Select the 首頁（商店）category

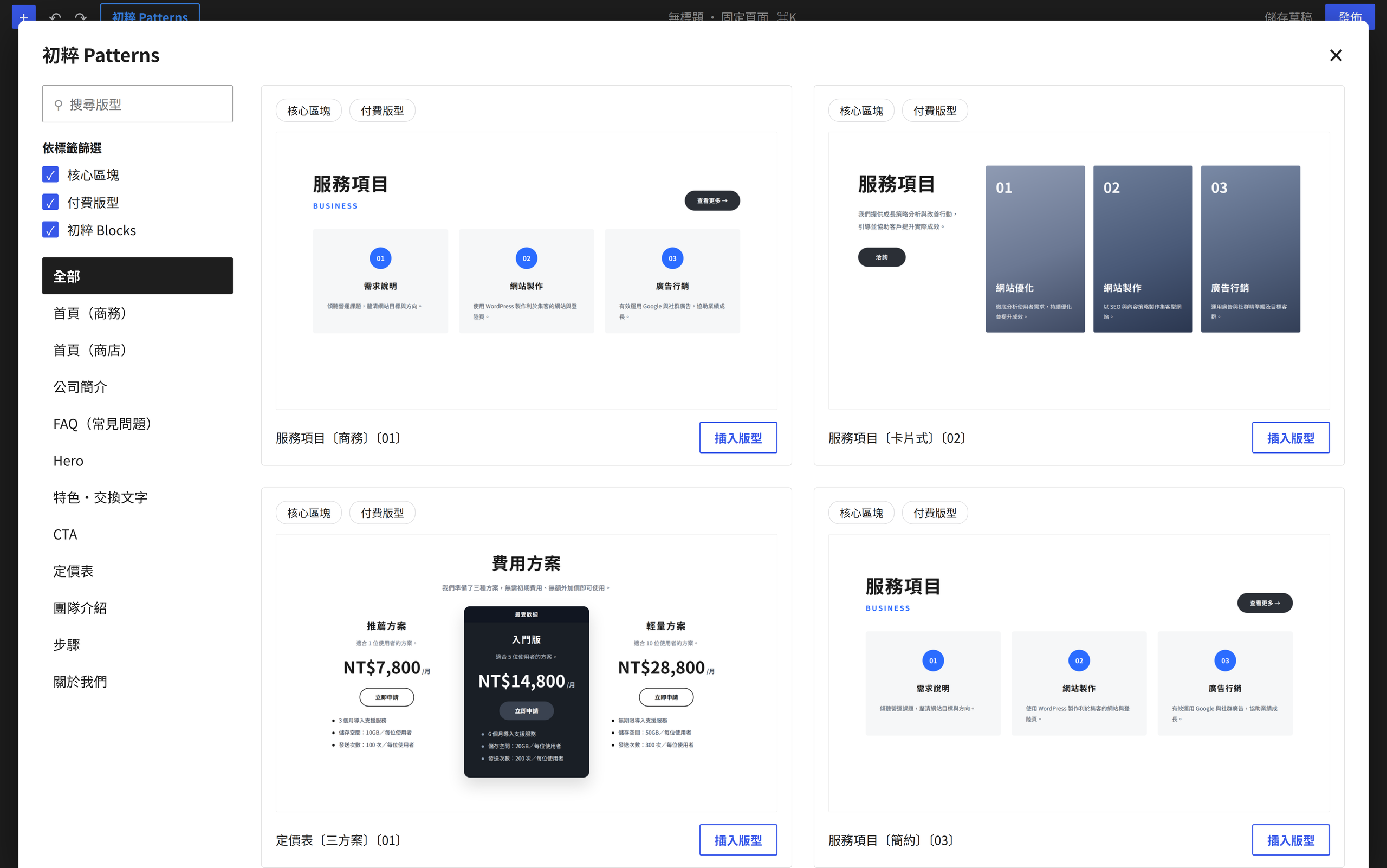coord(138,349)
